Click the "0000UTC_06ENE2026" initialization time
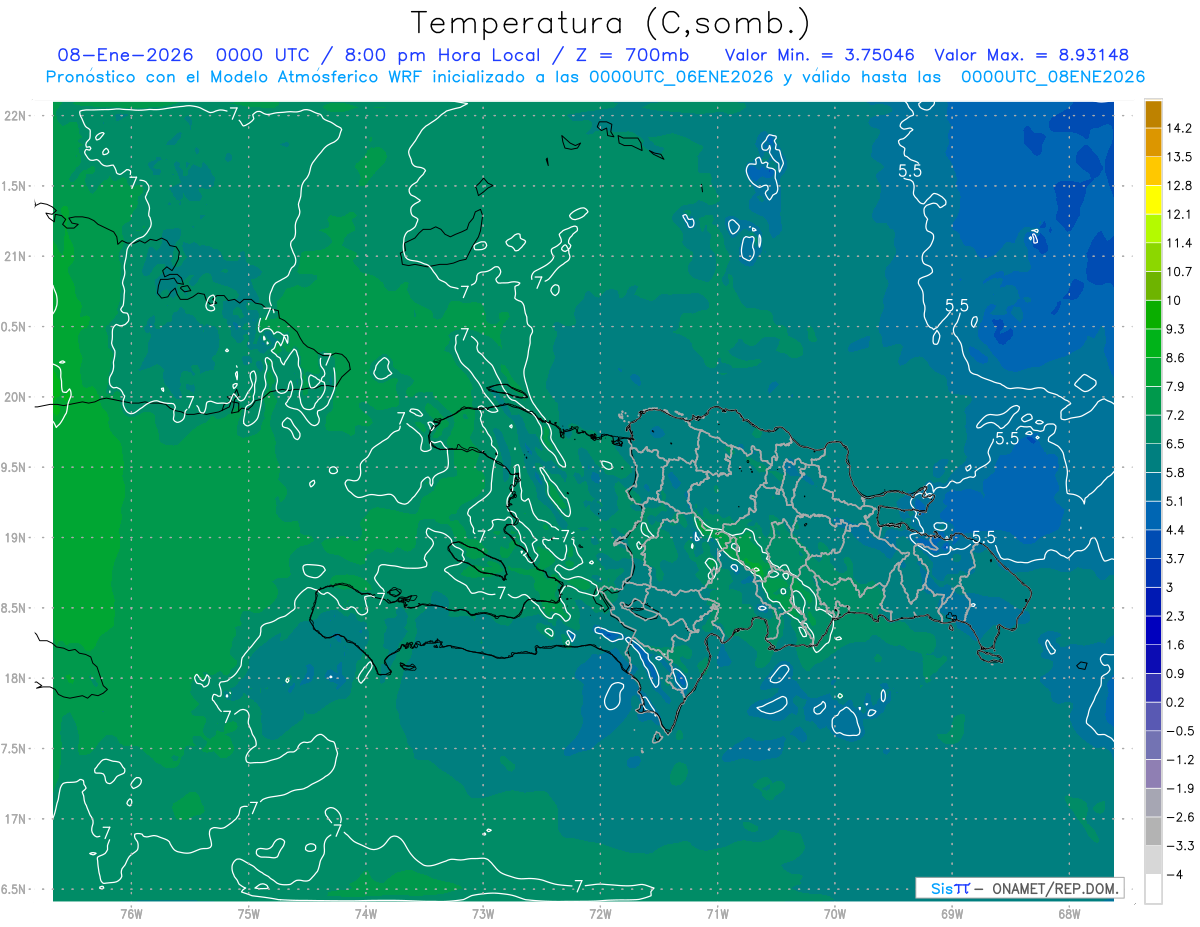Screen dimensions: 1200x927 (x=681, y=76)
